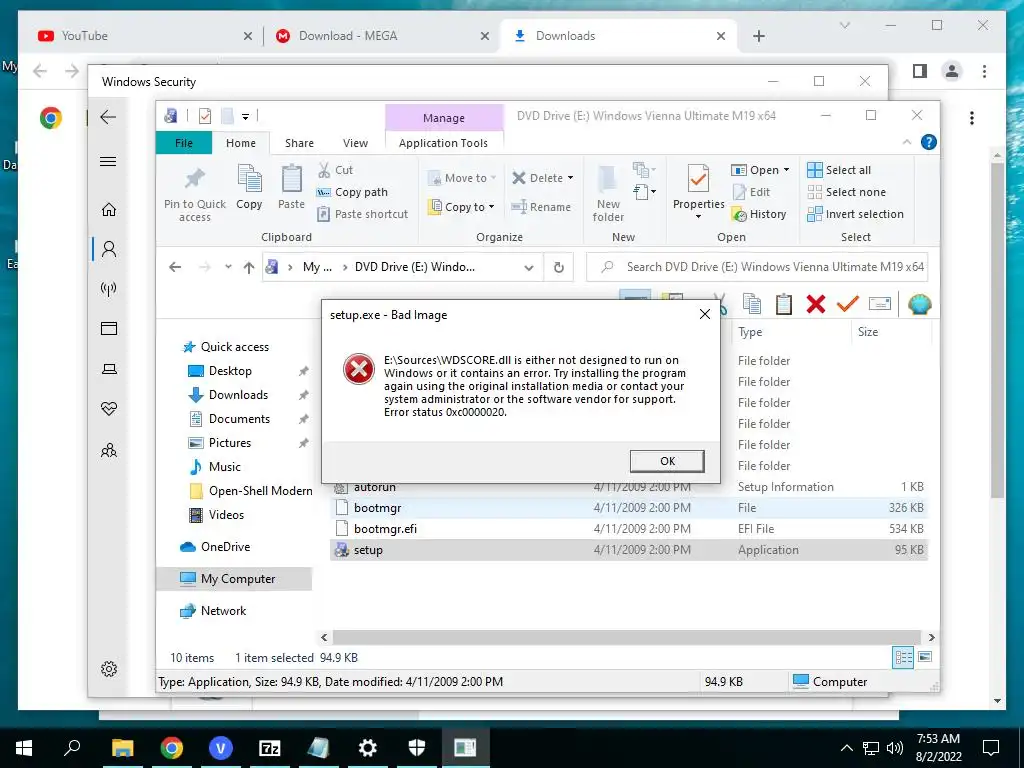
Task: Navigate back in File Explorer
Action: coord(175,267)
